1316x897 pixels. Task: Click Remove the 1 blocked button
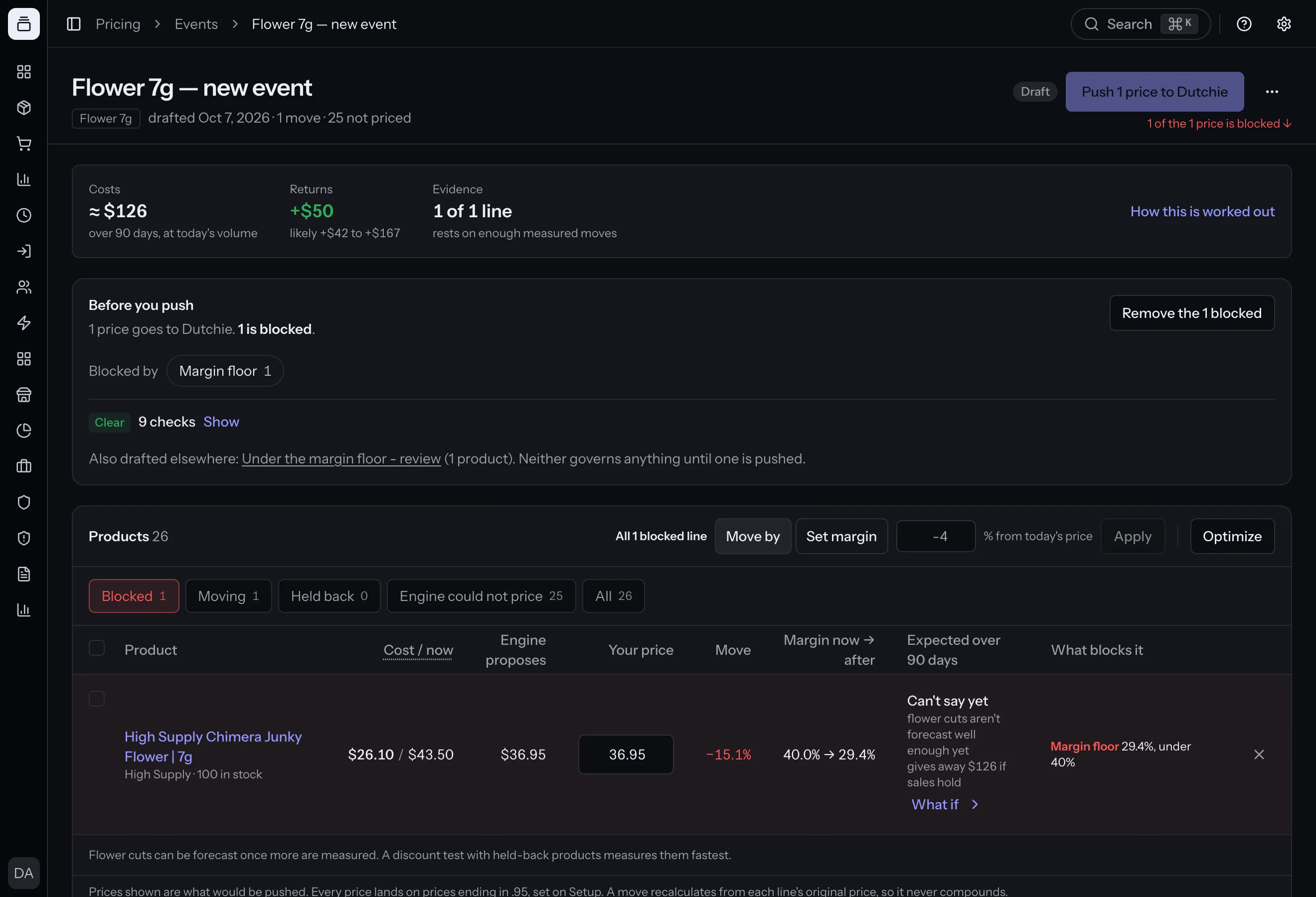(x=1192, y=313)
